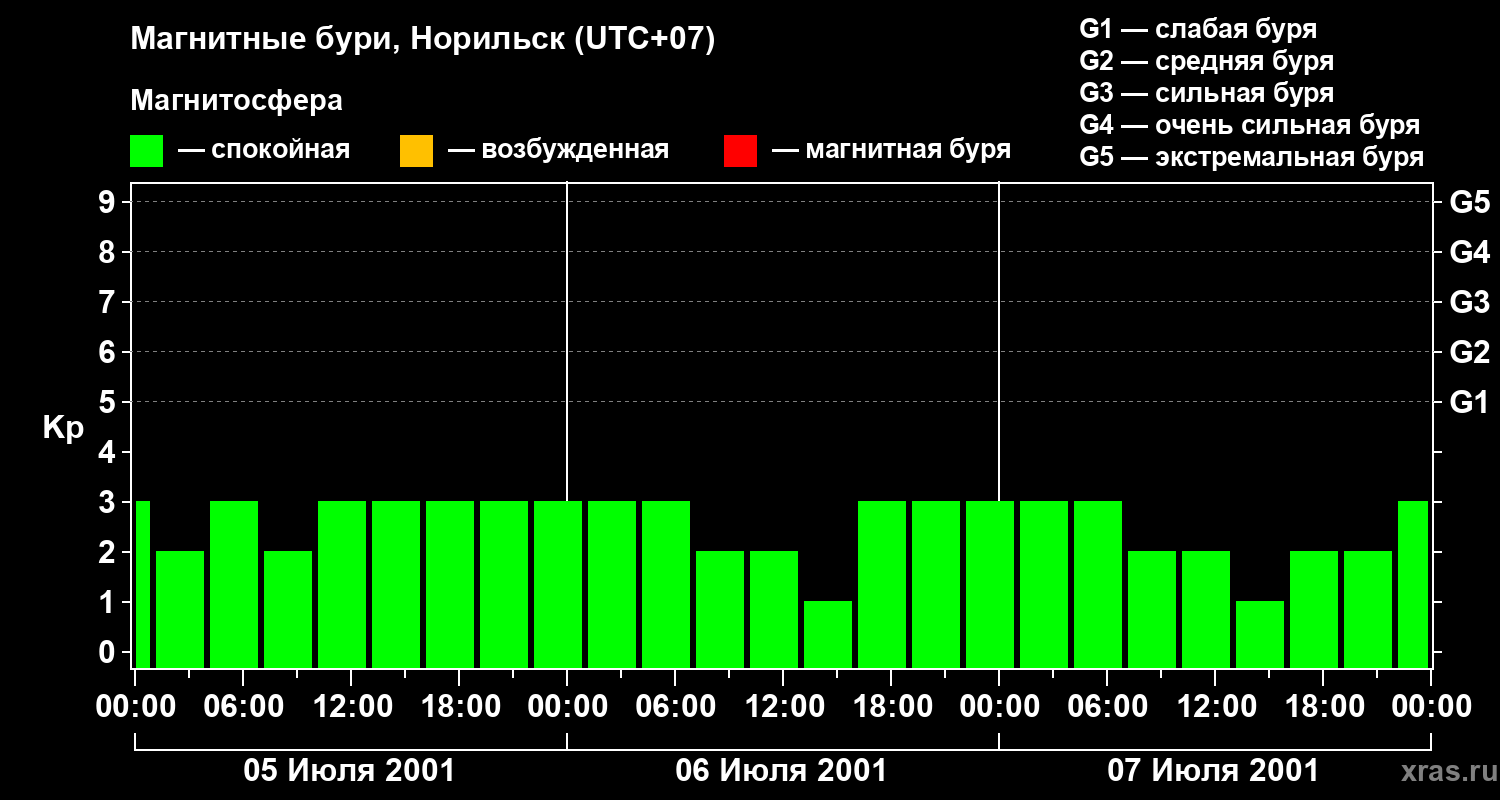Click the '— спокойная' legend label
The width and height of the screenshot is (1500, 800).
[x=264, y=151]
